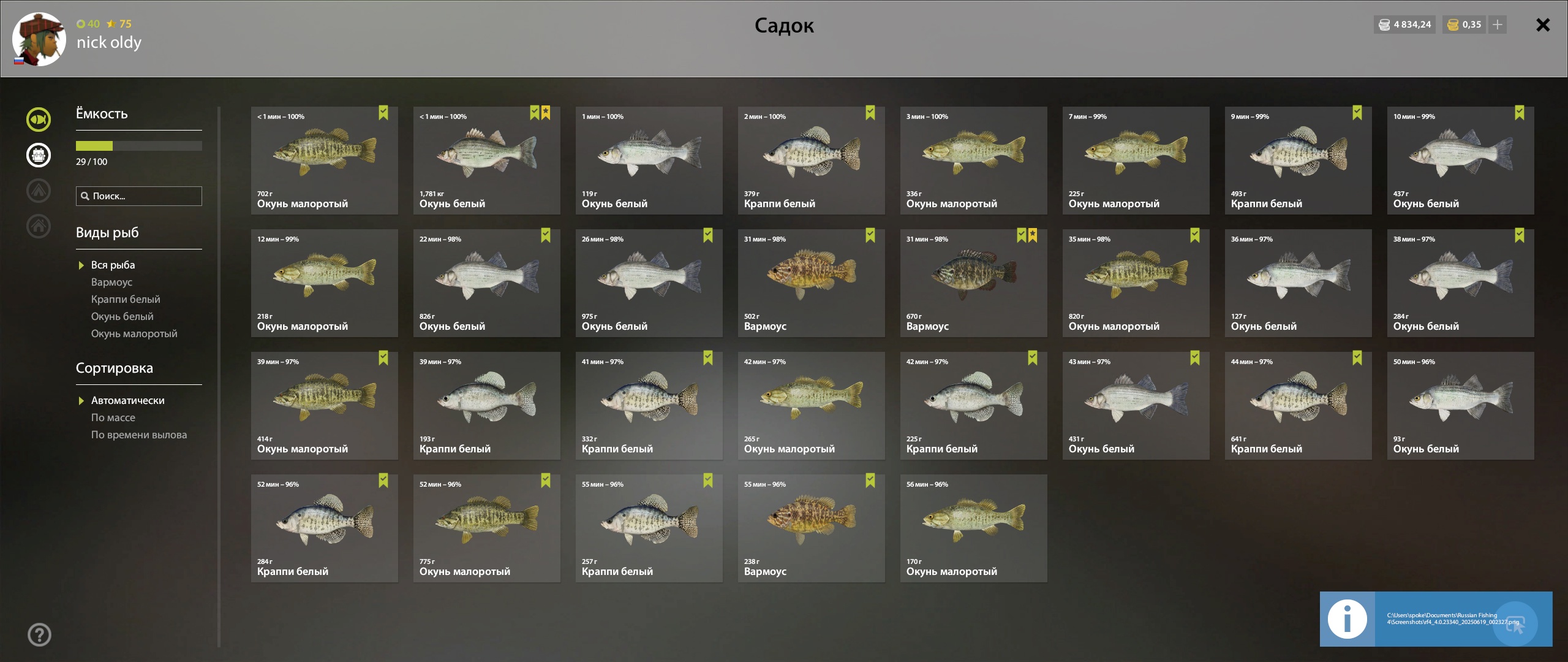Open the fish keepnet icon in sidebar
This screenshot has width=1568, height=662.
(x=39, y=119)
